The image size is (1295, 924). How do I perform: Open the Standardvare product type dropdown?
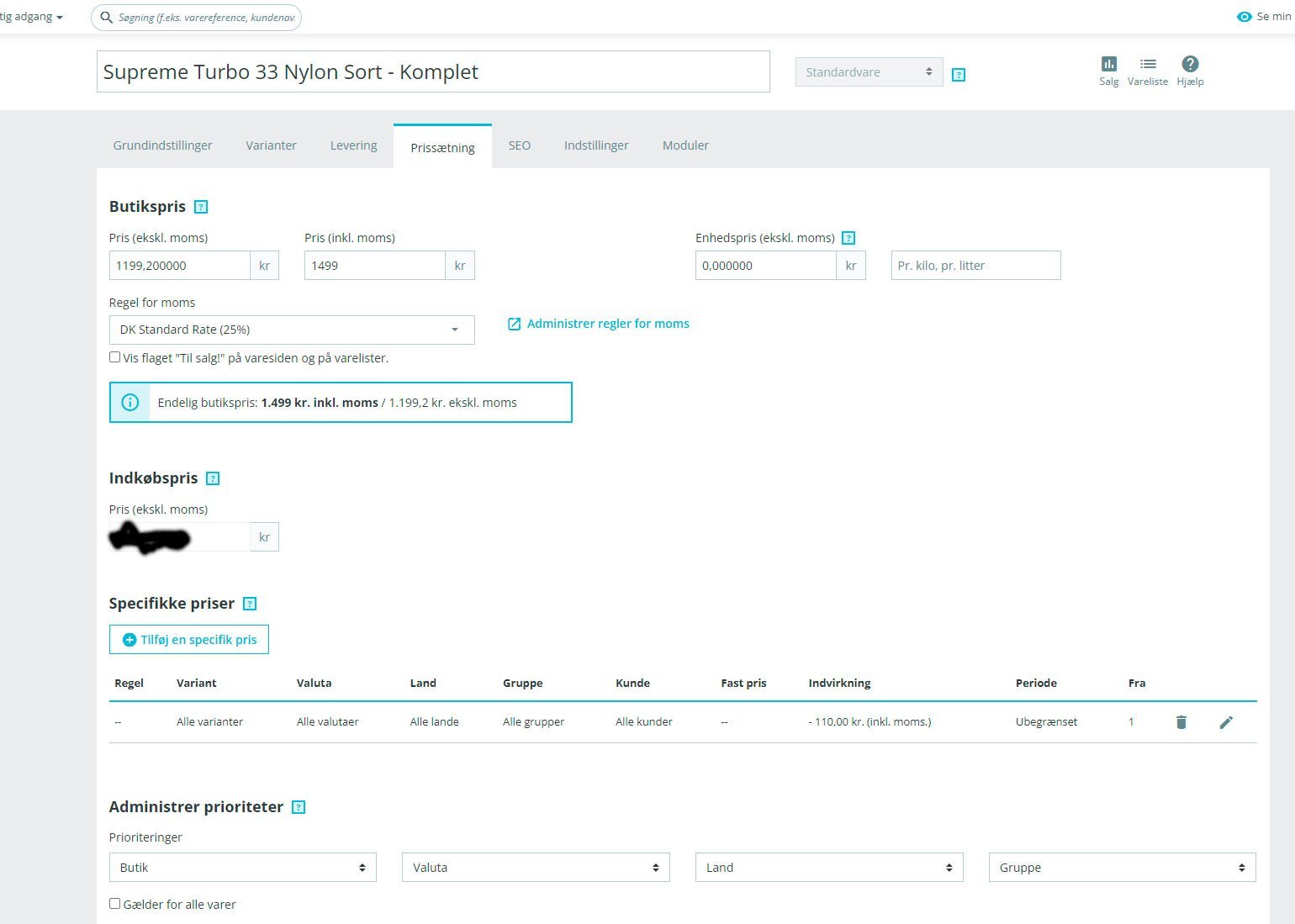(x=869, y=72)
